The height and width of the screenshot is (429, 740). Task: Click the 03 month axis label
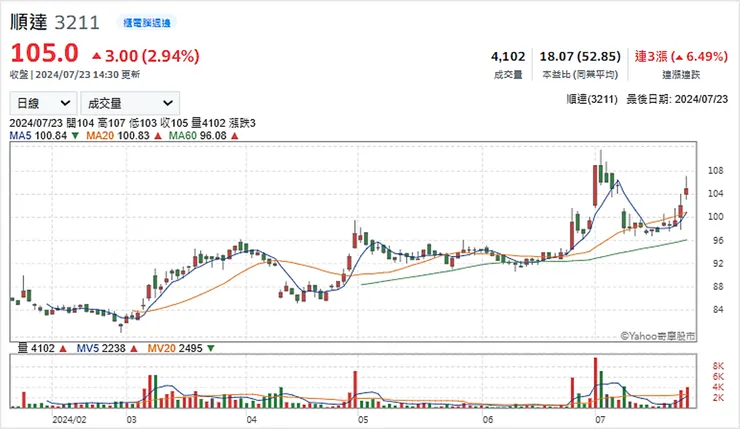131,420
